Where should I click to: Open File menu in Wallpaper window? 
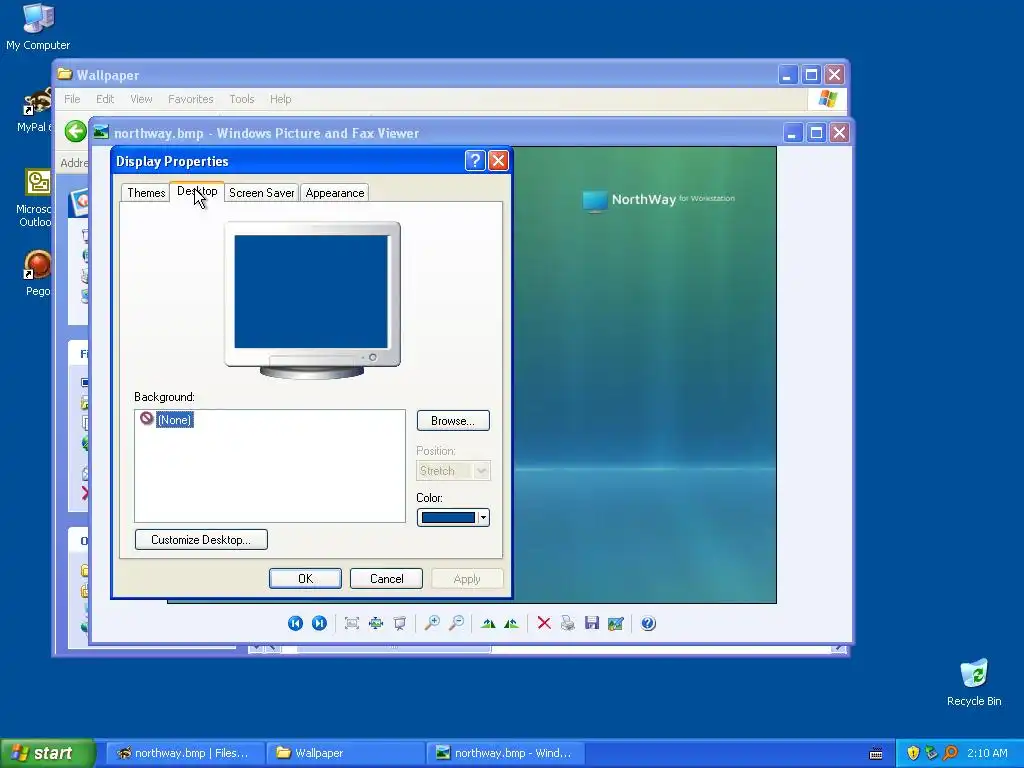click(72, 99)
